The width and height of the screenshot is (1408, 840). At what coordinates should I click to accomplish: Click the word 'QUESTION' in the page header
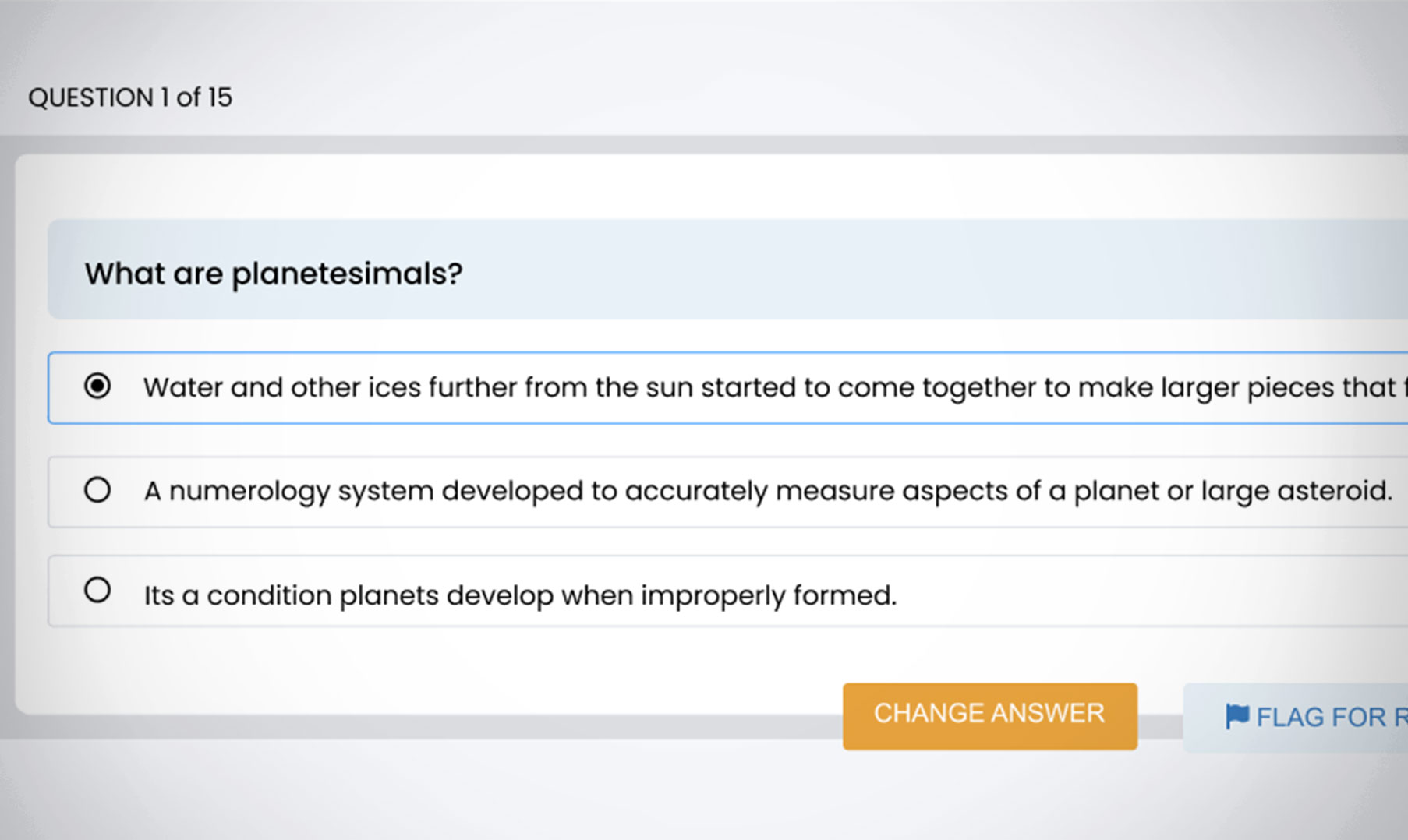click(x=90, y=97)
